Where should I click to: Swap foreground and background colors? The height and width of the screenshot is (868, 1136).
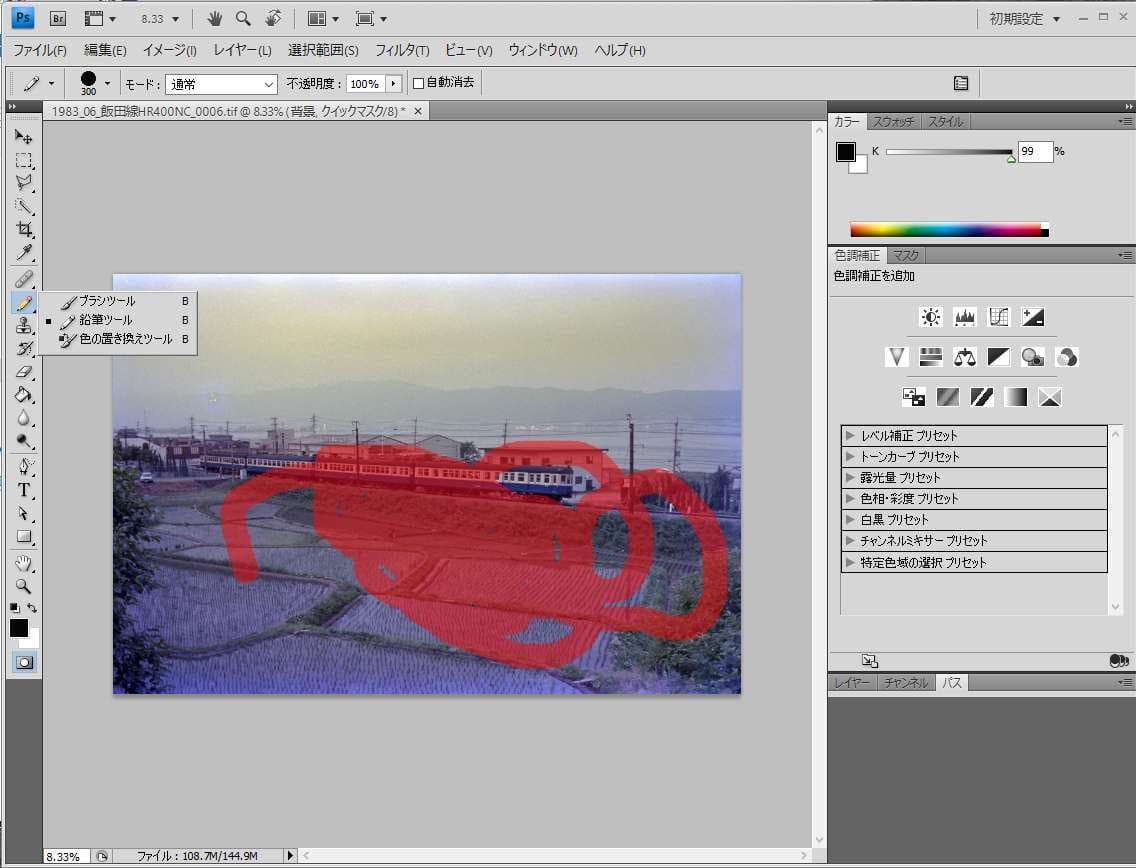[x=33, y=607]
